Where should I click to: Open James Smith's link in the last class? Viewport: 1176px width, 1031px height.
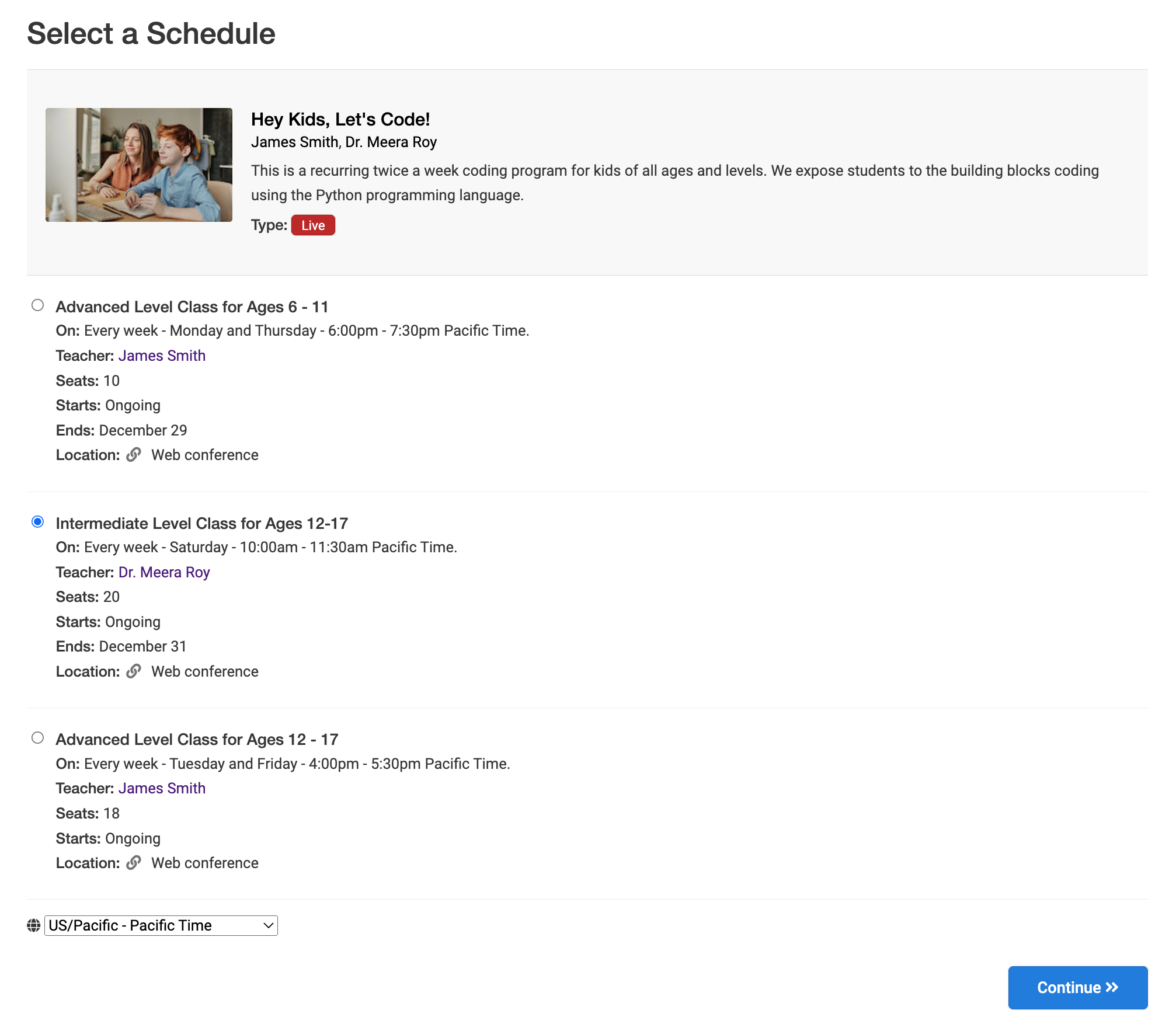162,788
